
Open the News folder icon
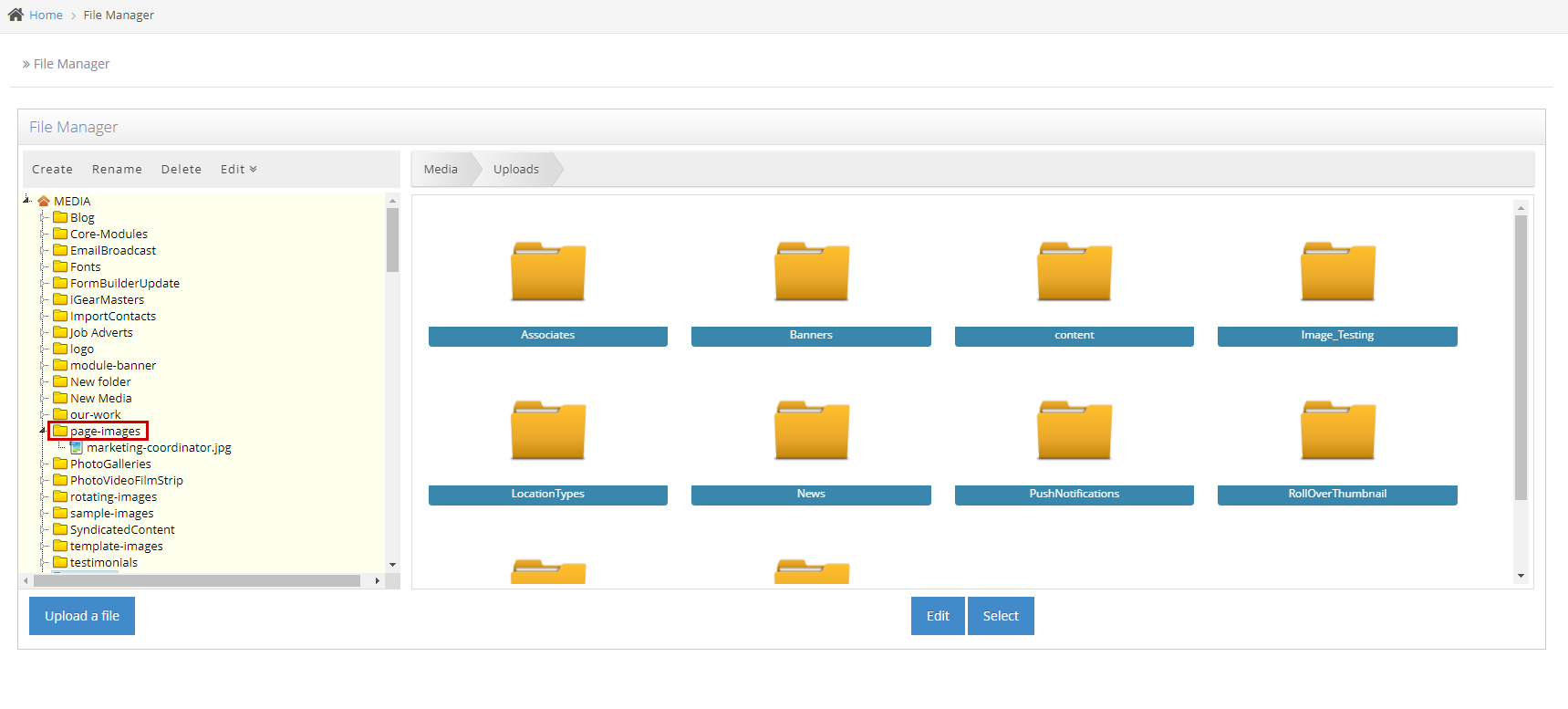coord(811,431)
